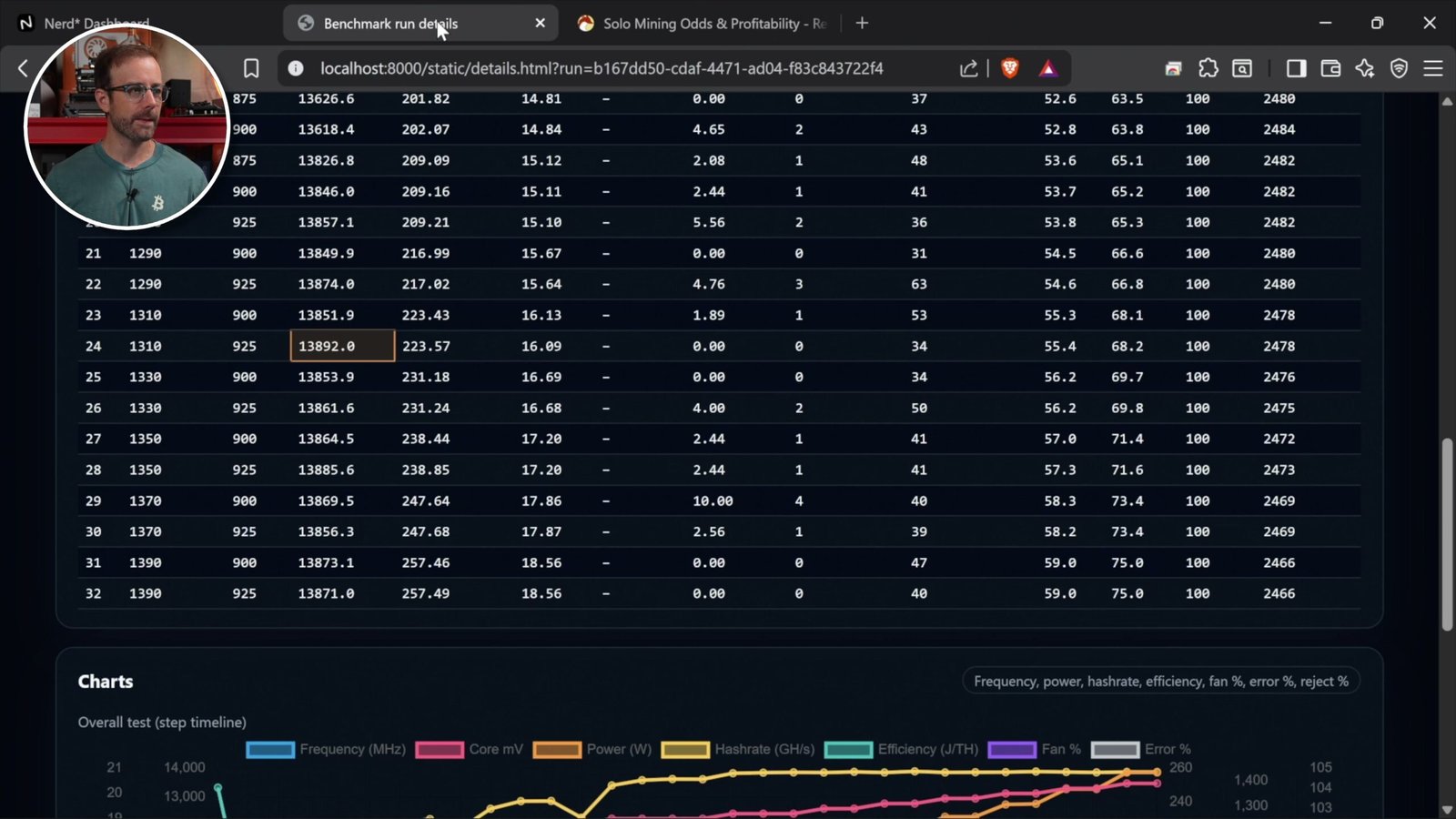1456x819 pixels.
Task: Click the toolbar icon left of the extensions puzzle
Action: point(1174,68)
